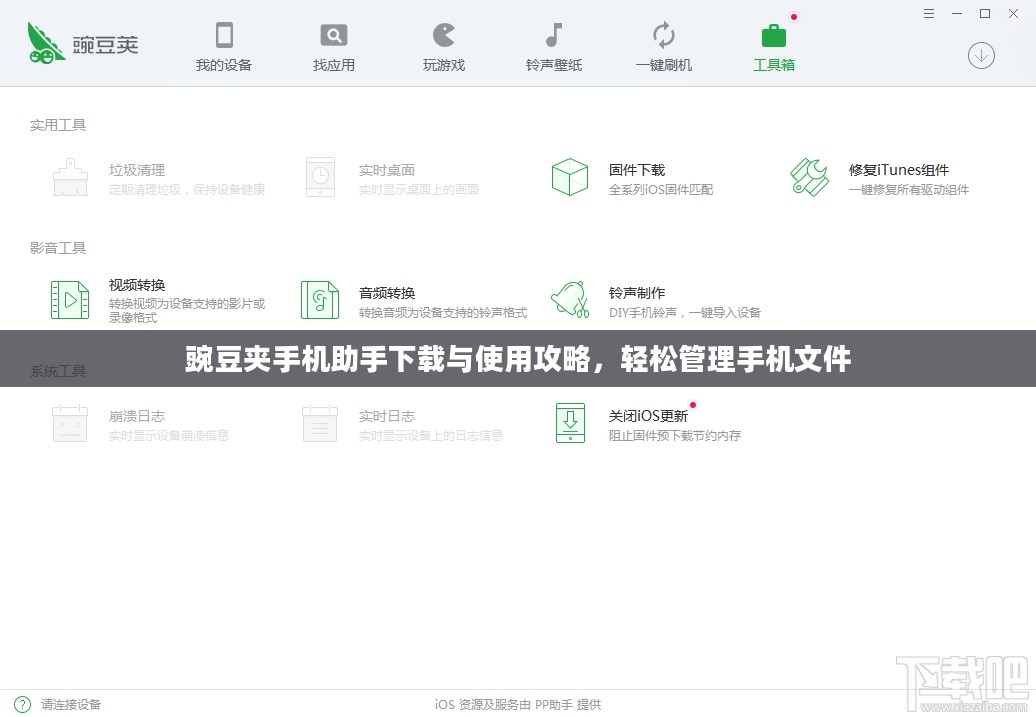Viewport: 1036px width, 717px height.
Task: Open the 崩溃日志 label
Action: click(137, 416)
